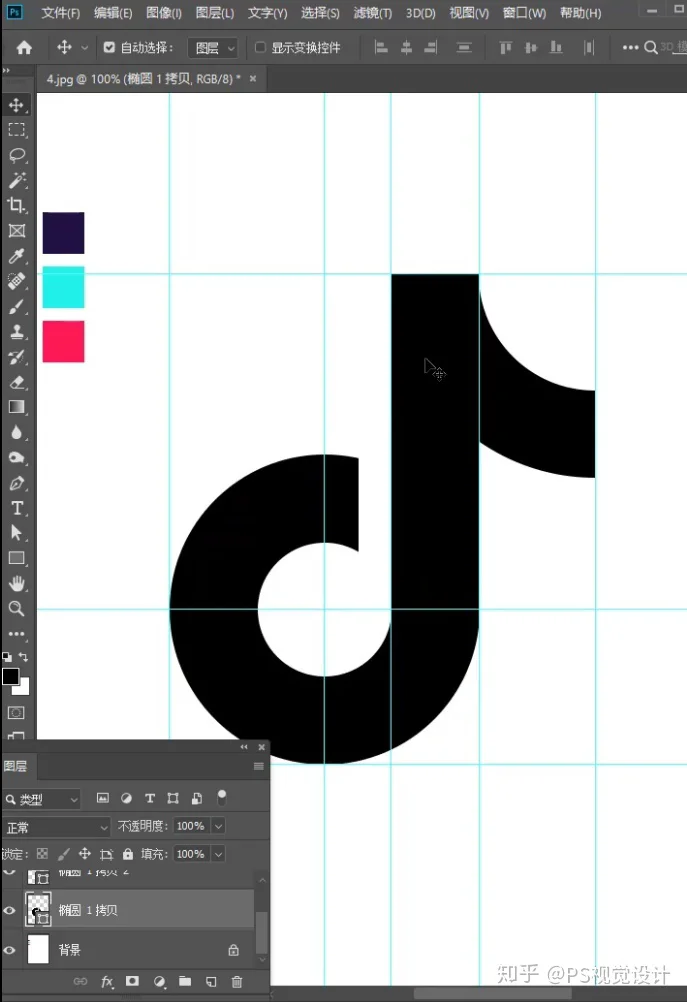Collapse the Layers panel with double arrows

(244, 747)
